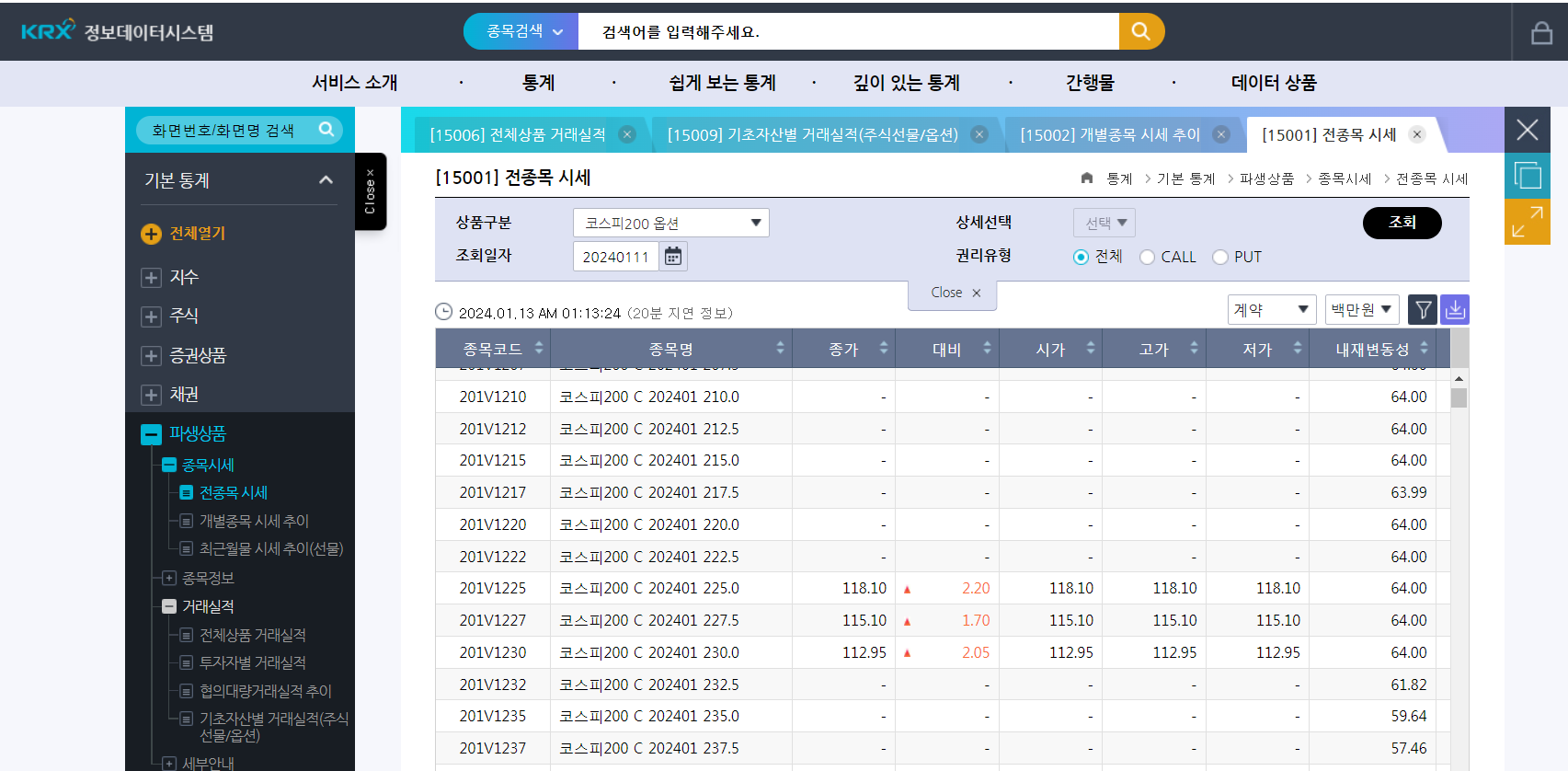Click the orange plus 전체열기 icon
The width and height of the screenshot is (1568, 771).
(151, 234)
